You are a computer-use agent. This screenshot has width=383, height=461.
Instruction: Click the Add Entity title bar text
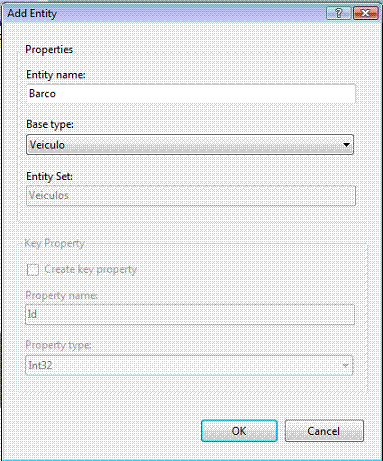(32, 13)
